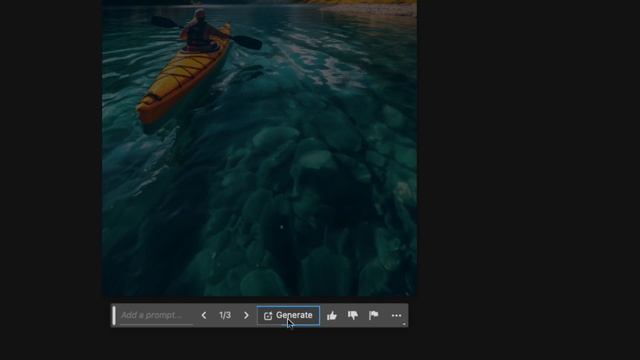Viewport: 640px width, 360px height.
Task: Click the kayak image on canvas
Action: (x=259, y=148)
